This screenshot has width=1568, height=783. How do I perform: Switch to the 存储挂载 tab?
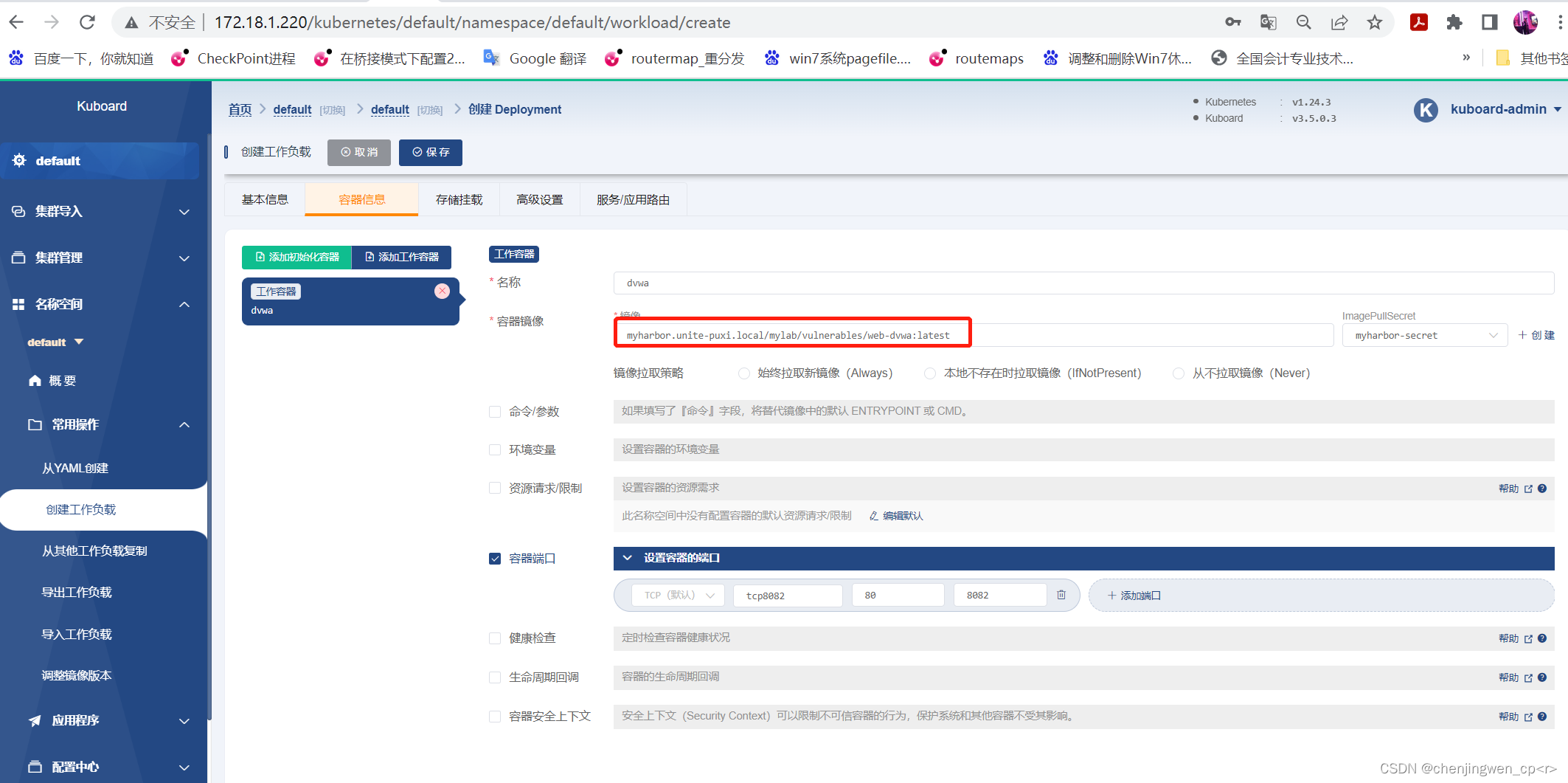(x=459, y=200)
